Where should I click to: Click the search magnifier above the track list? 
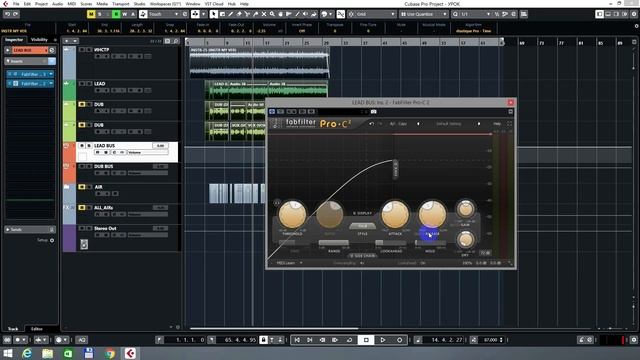[176, 41]
